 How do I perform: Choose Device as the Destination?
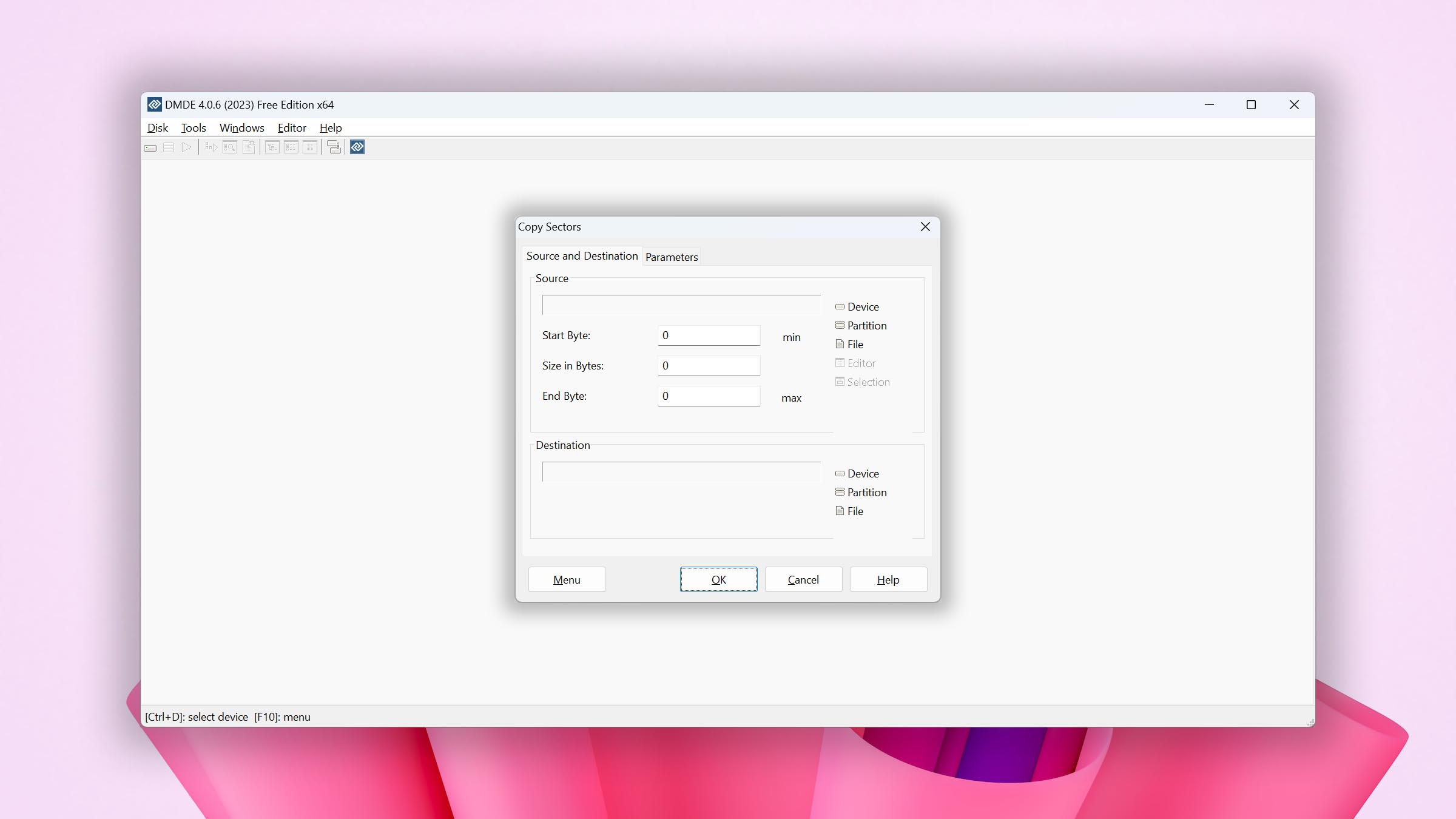tap(857, 474)
